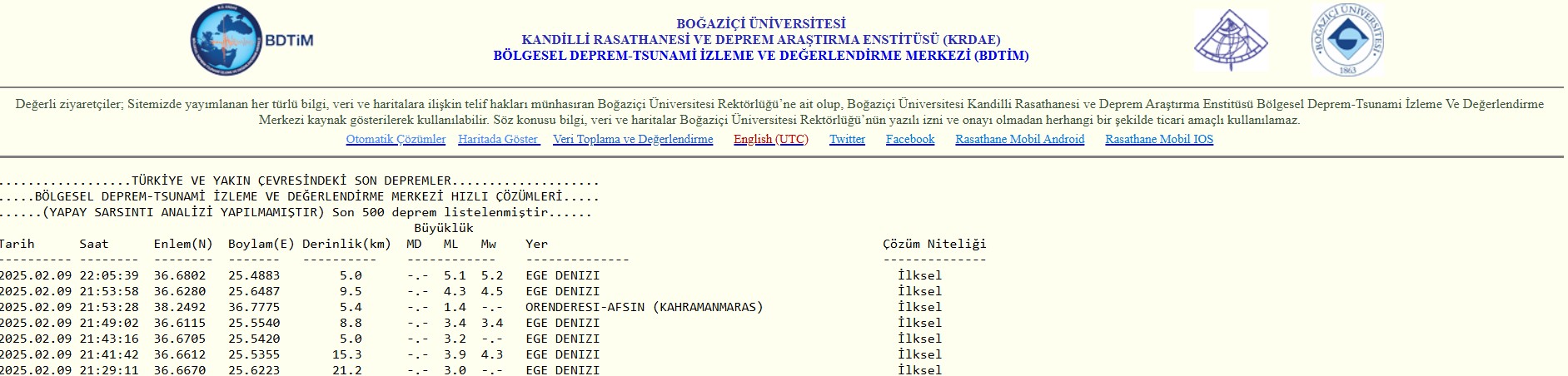Viewport: 1568px width, 376px height.
Task: Click the Büyüklük magnitude heading
Action: pos(443,228)
